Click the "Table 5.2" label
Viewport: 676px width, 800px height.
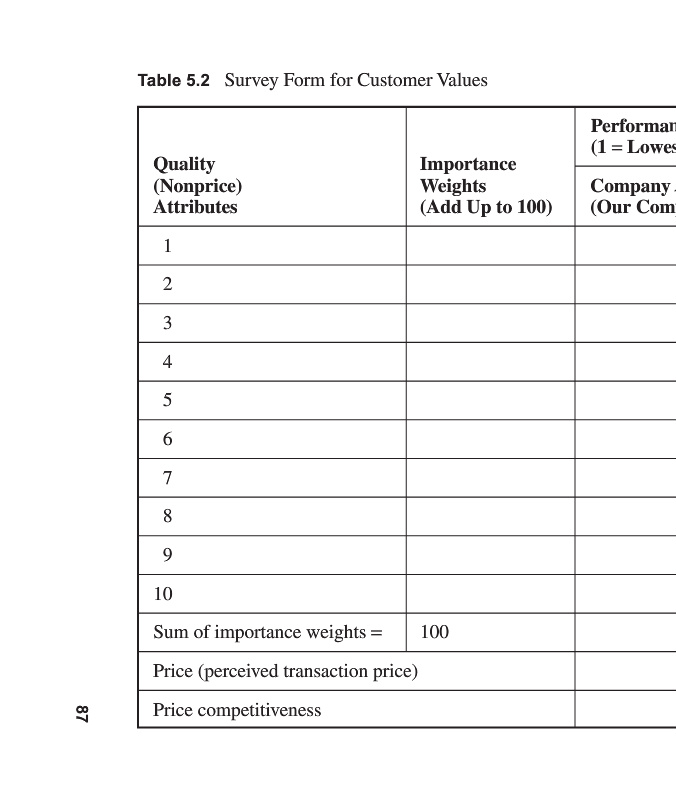[173, 81]
